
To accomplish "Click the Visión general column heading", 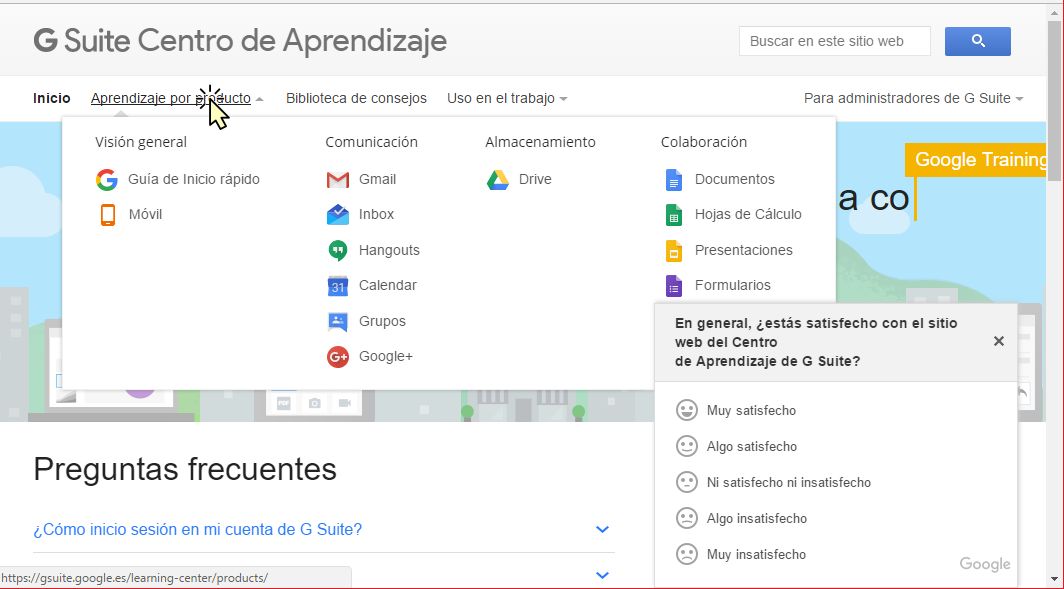I will (140, 142).
